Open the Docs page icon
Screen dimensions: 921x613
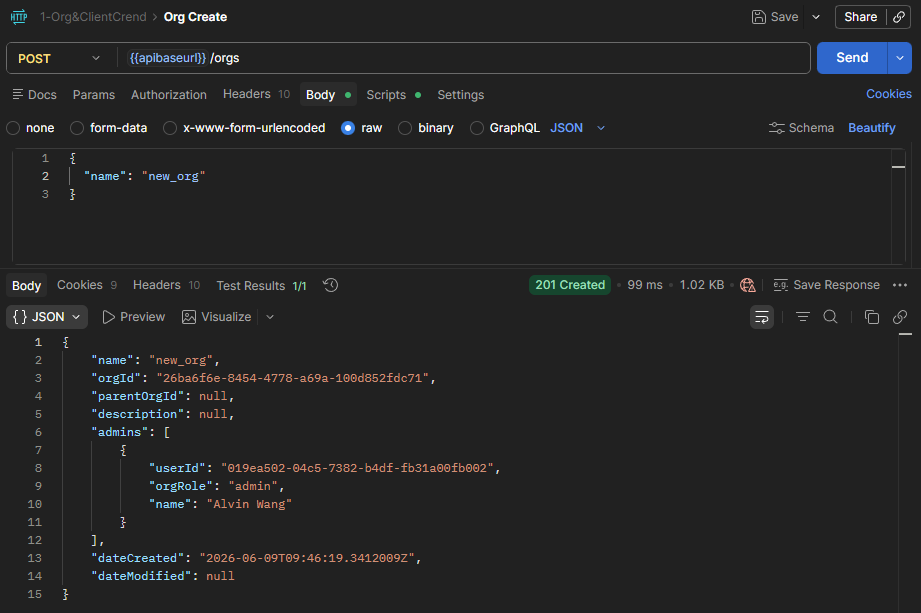click(x=18, y=94)
